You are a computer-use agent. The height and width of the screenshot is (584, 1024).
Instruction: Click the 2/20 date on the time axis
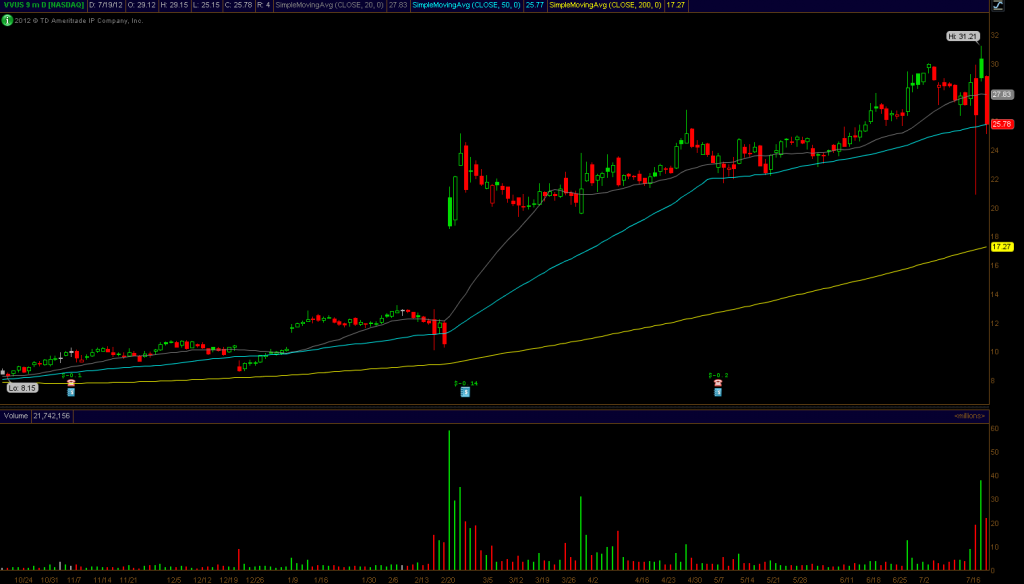coord(449,579)
